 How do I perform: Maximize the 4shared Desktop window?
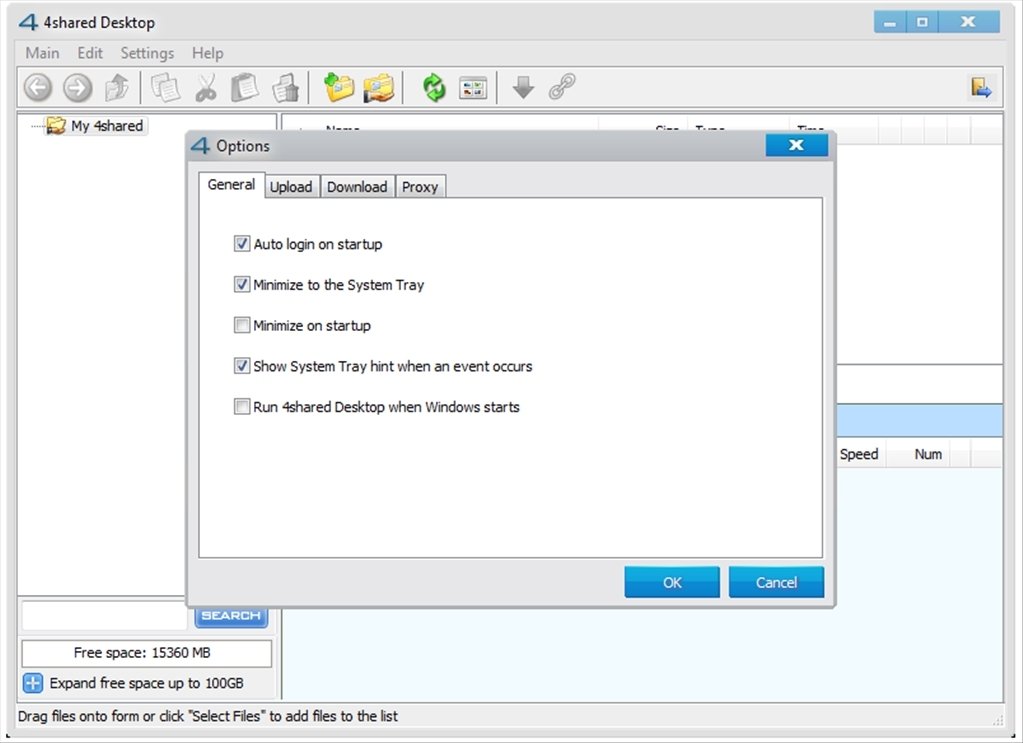coord(922,22)
